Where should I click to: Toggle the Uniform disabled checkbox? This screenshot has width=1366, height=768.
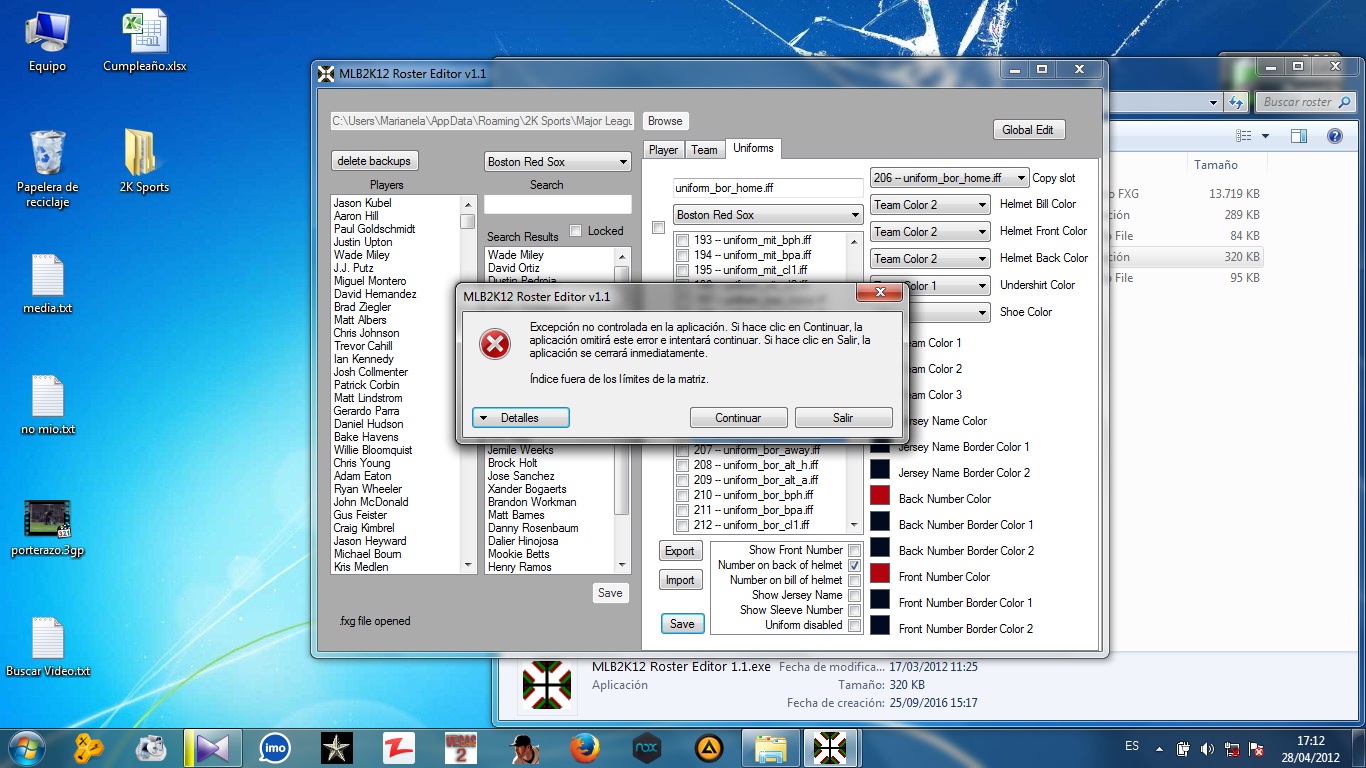(x=854, y=625)
